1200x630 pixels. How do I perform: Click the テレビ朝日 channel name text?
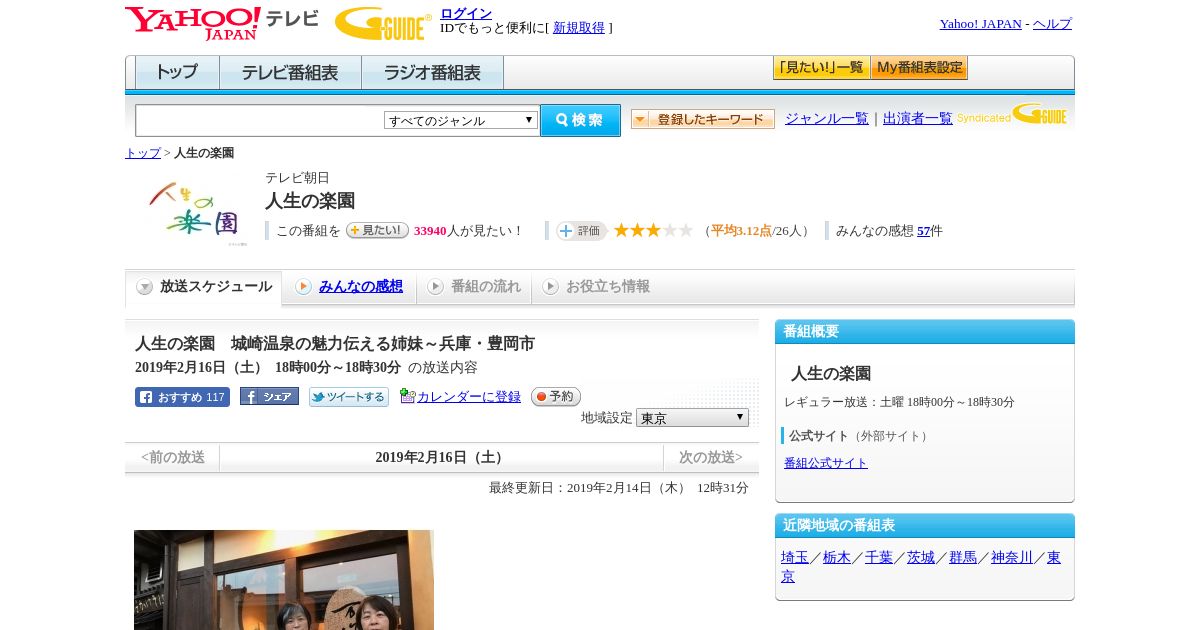pyautogui.click(x=297, y=178)
